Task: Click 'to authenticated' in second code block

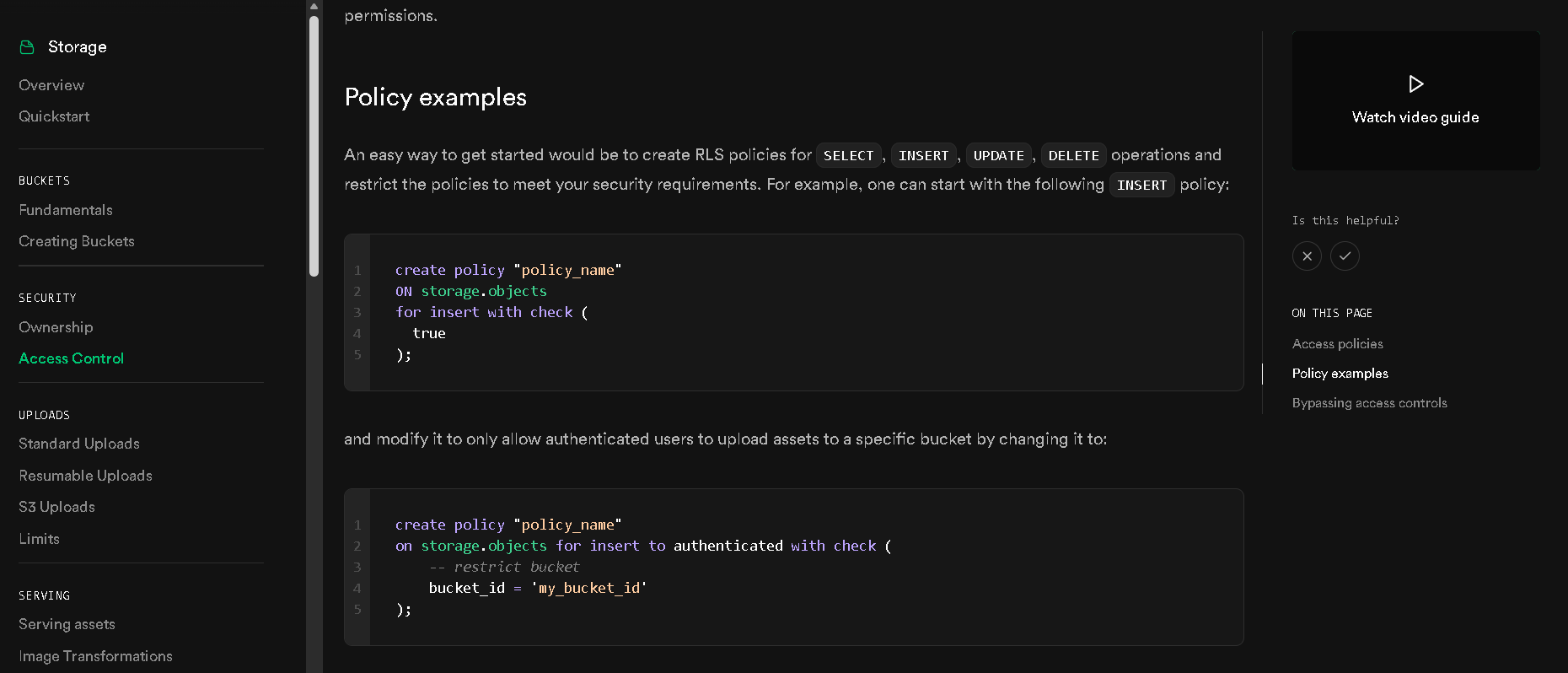Action: point(716,546)
